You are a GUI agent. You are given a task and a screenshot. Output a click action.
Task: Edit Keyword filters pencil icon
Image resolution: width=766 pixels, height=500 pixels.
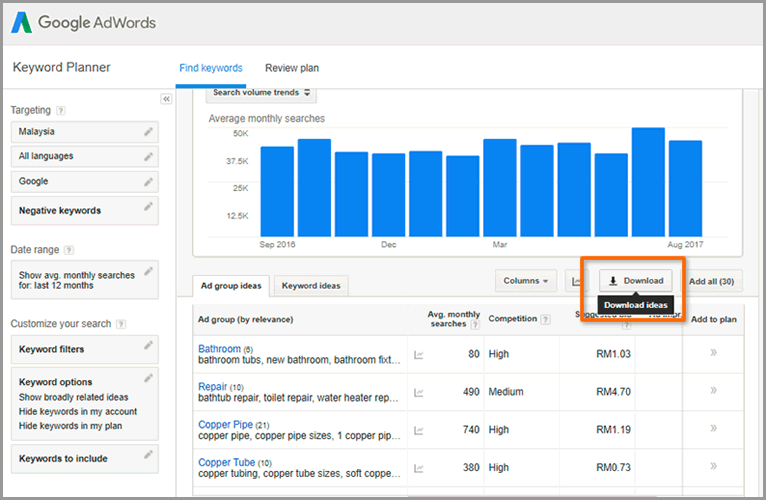(149, 345)
